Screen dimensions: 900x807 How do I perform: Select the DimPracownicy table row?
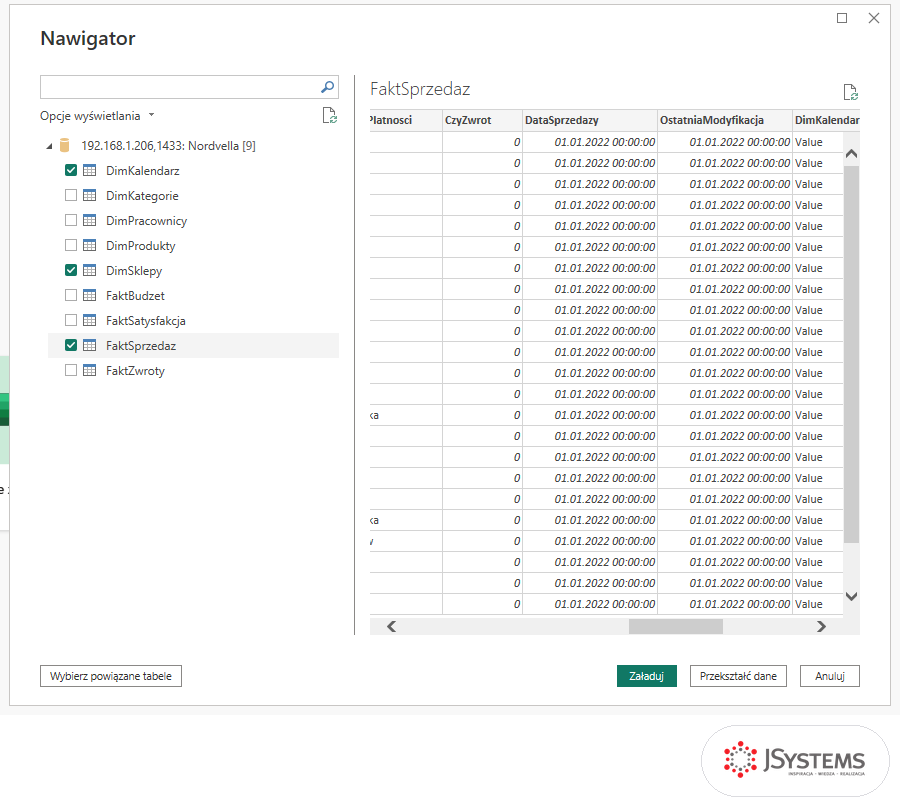(193, 220)
